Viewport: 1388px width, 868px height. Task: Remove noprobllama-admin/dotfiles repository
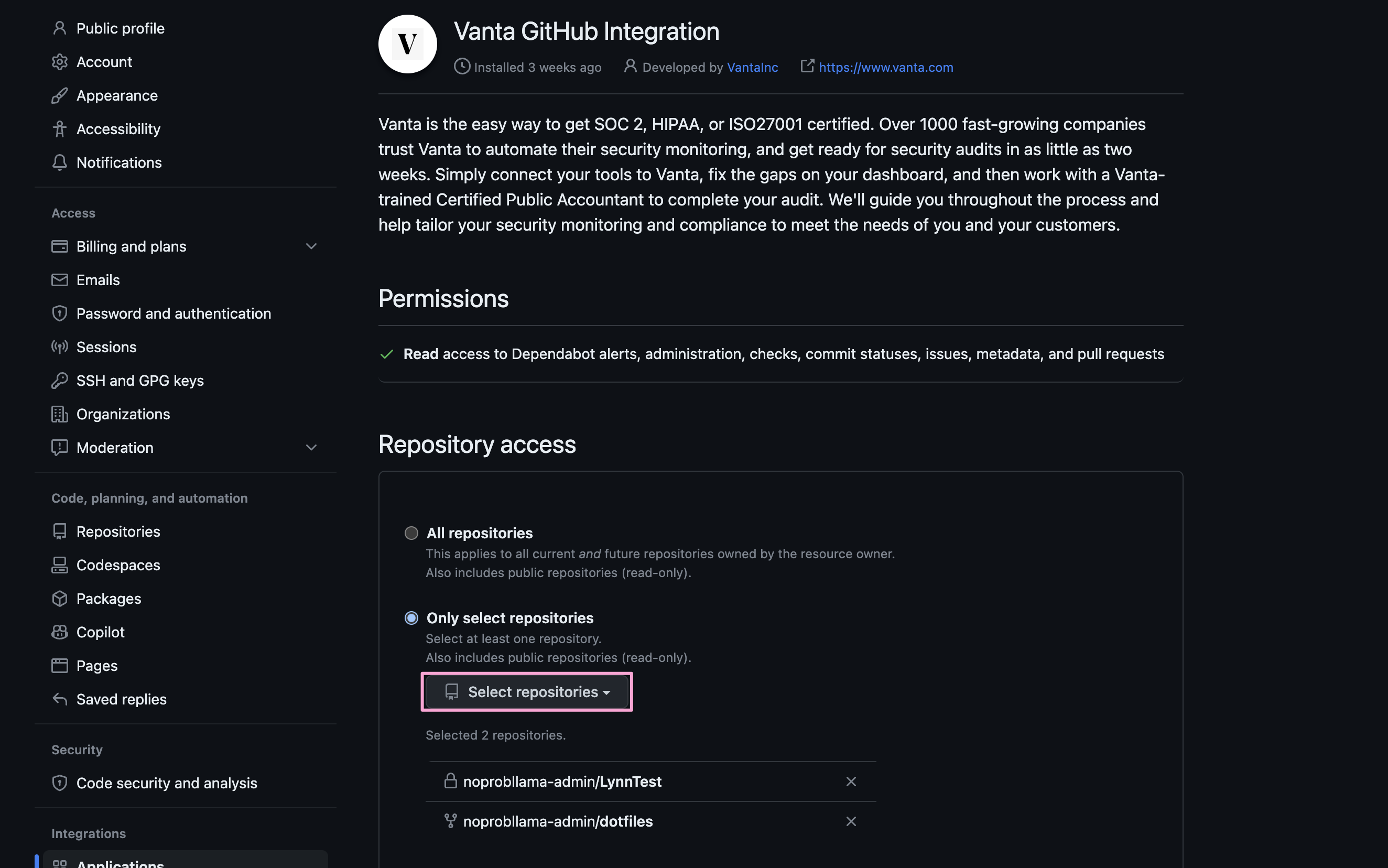tap(851, 821)
